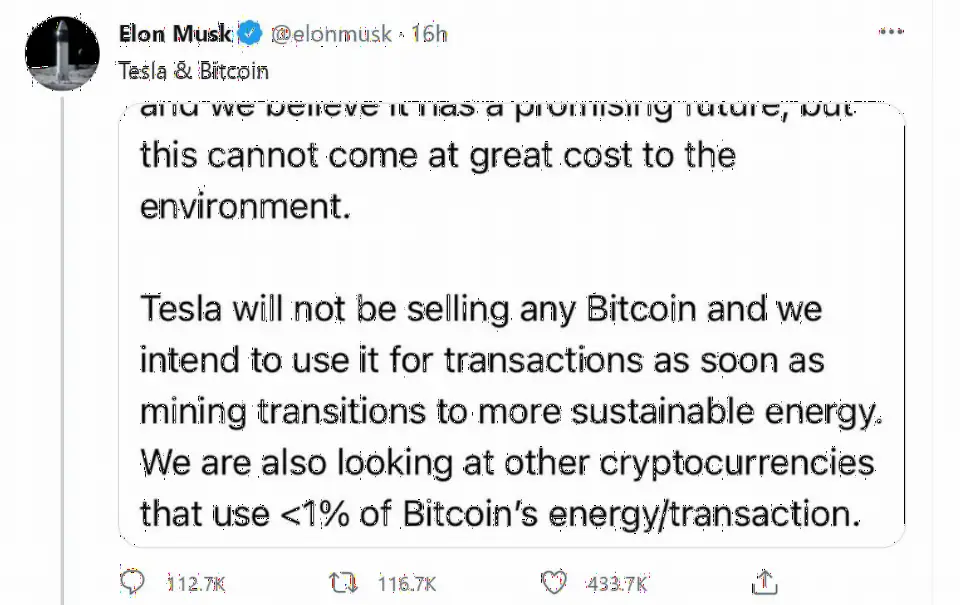Click the 116.7K retweets count

click(x=407, y=584)
